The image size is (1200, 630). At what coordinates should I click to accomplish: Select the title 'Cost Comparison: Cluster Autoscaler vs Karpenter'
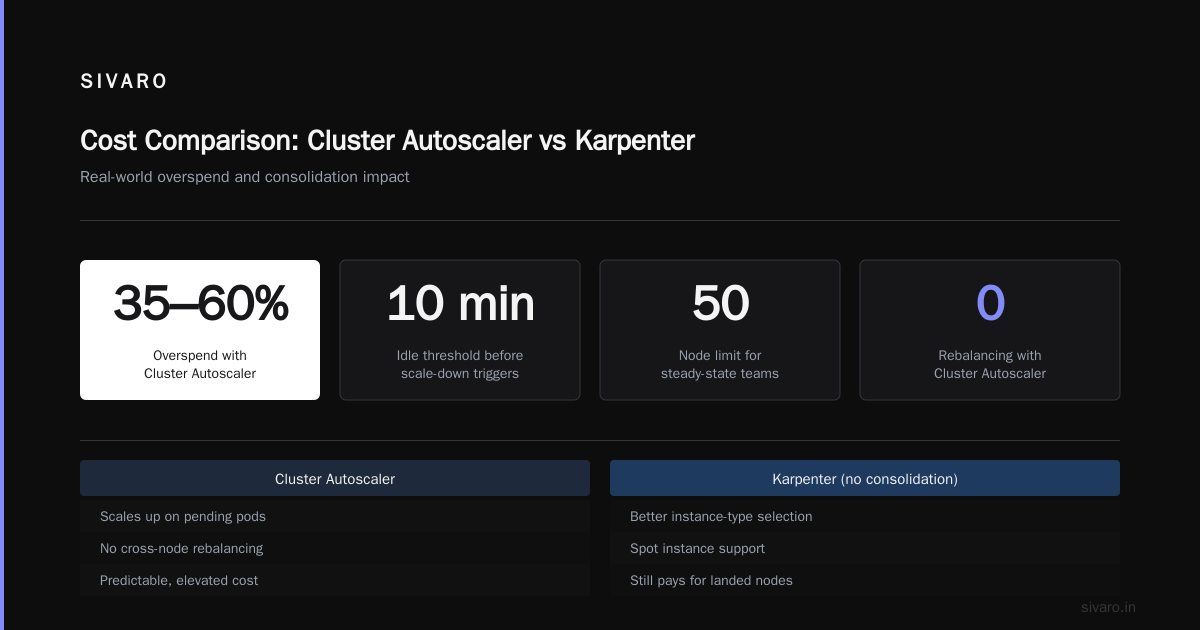[387, 140]
